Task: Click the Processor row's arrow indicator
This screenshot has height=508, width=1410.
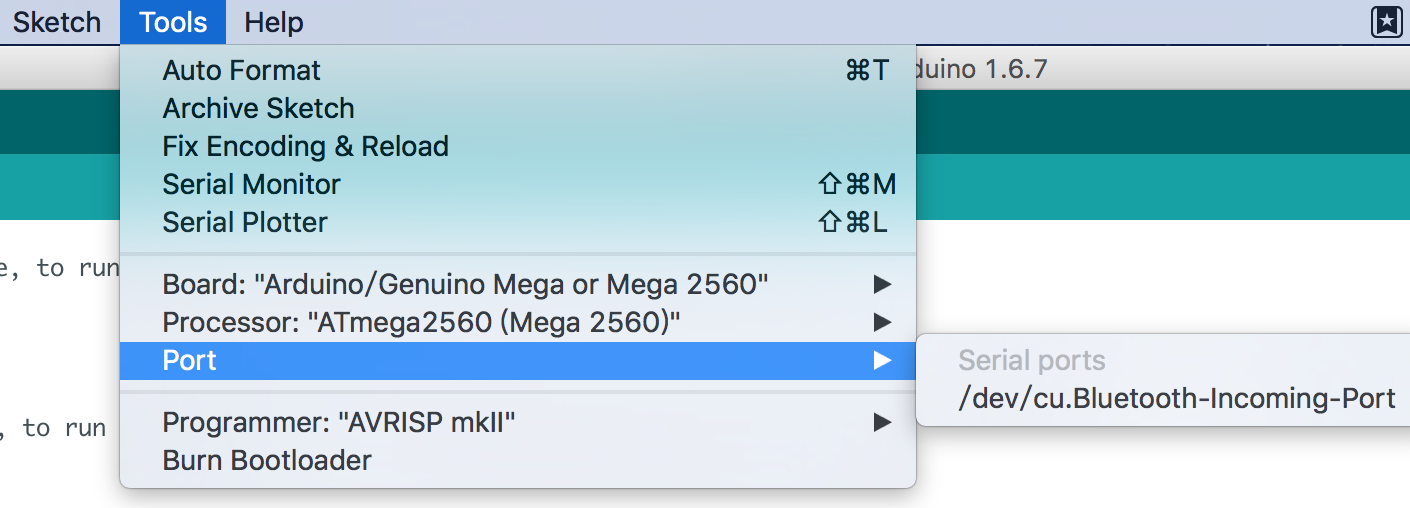Action: pos(881,323)
